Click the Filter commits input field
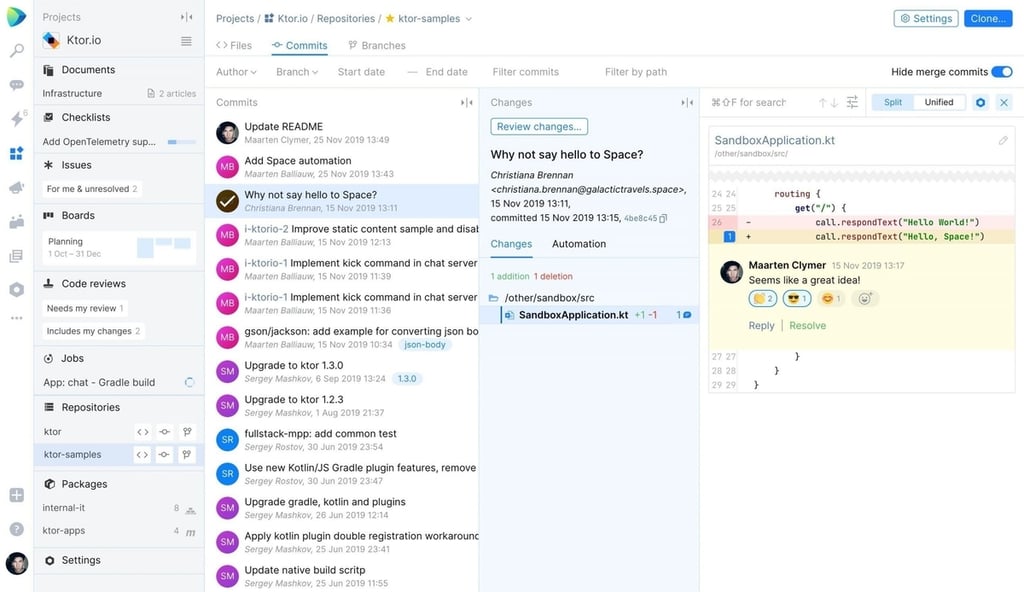1024x592 pixels. point(526,72)
